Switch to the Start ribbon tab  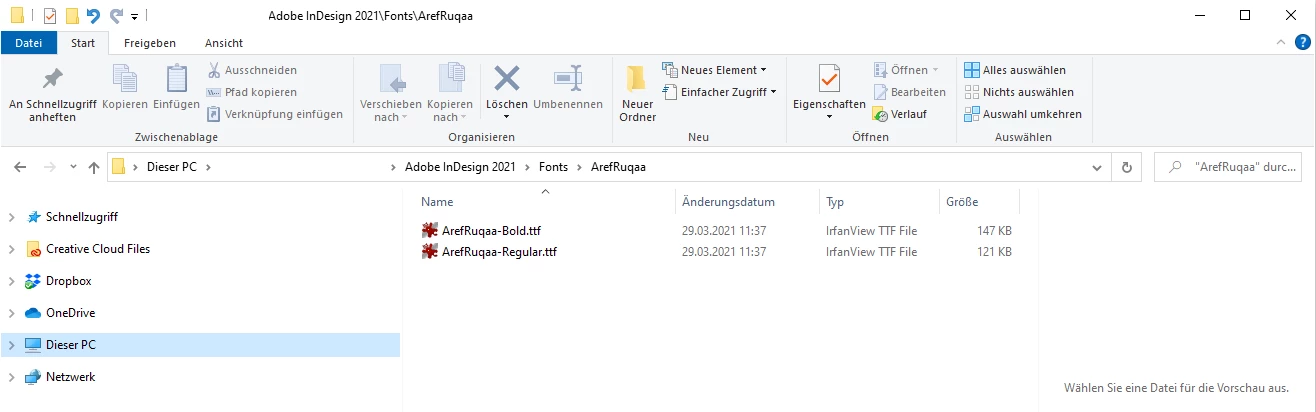[83, 43]
